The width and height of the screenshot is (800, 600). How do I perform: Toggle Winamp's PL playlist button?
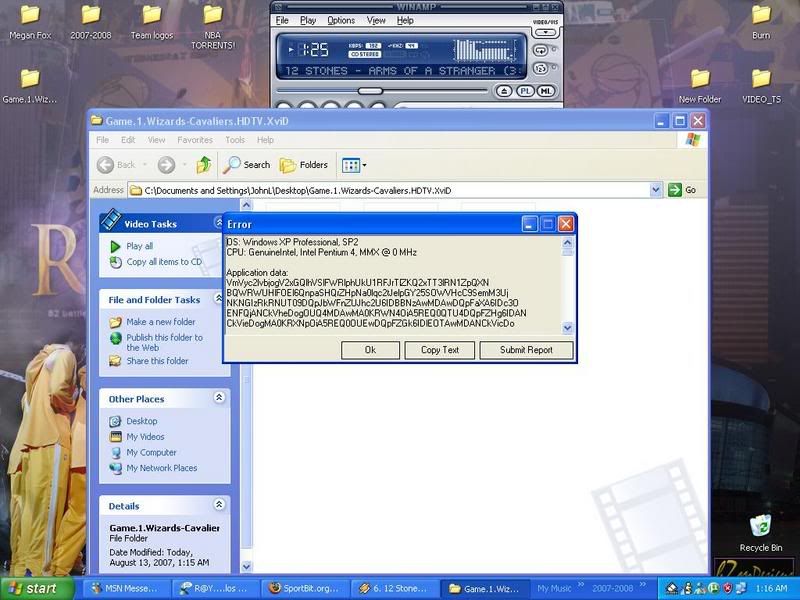pos(525,91)
